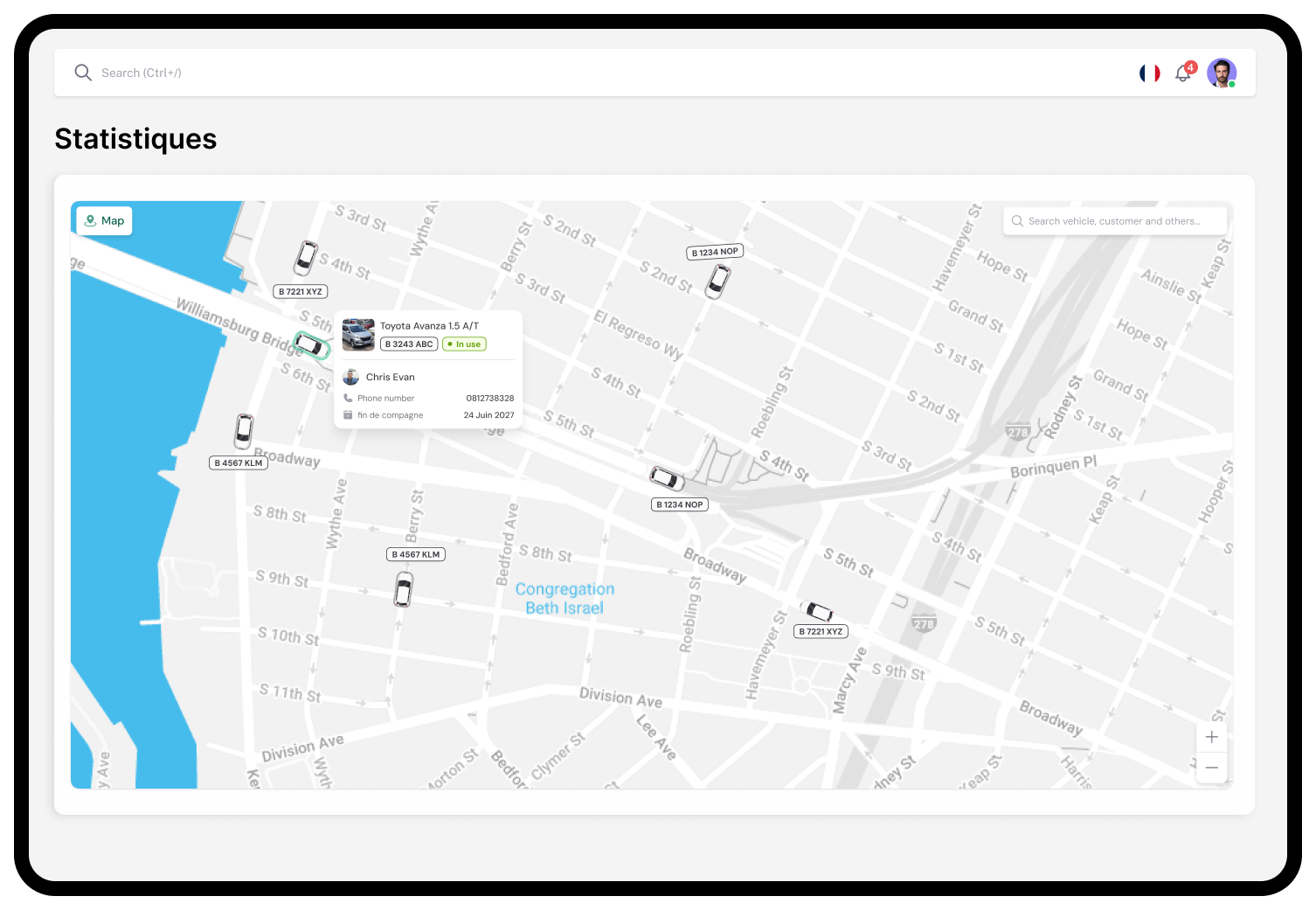Click the car above the B 7221 XYZ label near S 4th St

306,258
